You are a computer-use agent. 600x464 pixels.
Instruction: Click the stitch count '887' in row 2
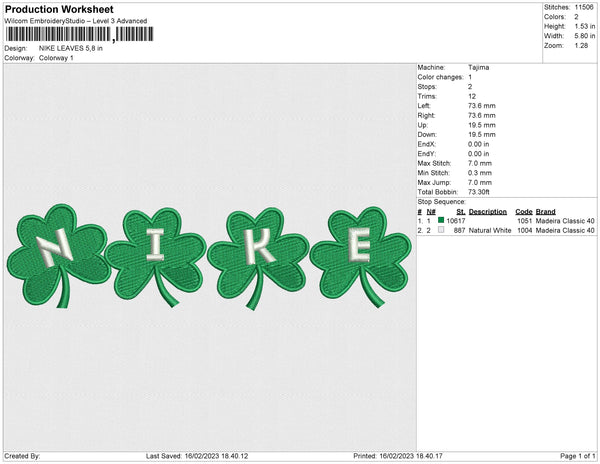(460, 230)
